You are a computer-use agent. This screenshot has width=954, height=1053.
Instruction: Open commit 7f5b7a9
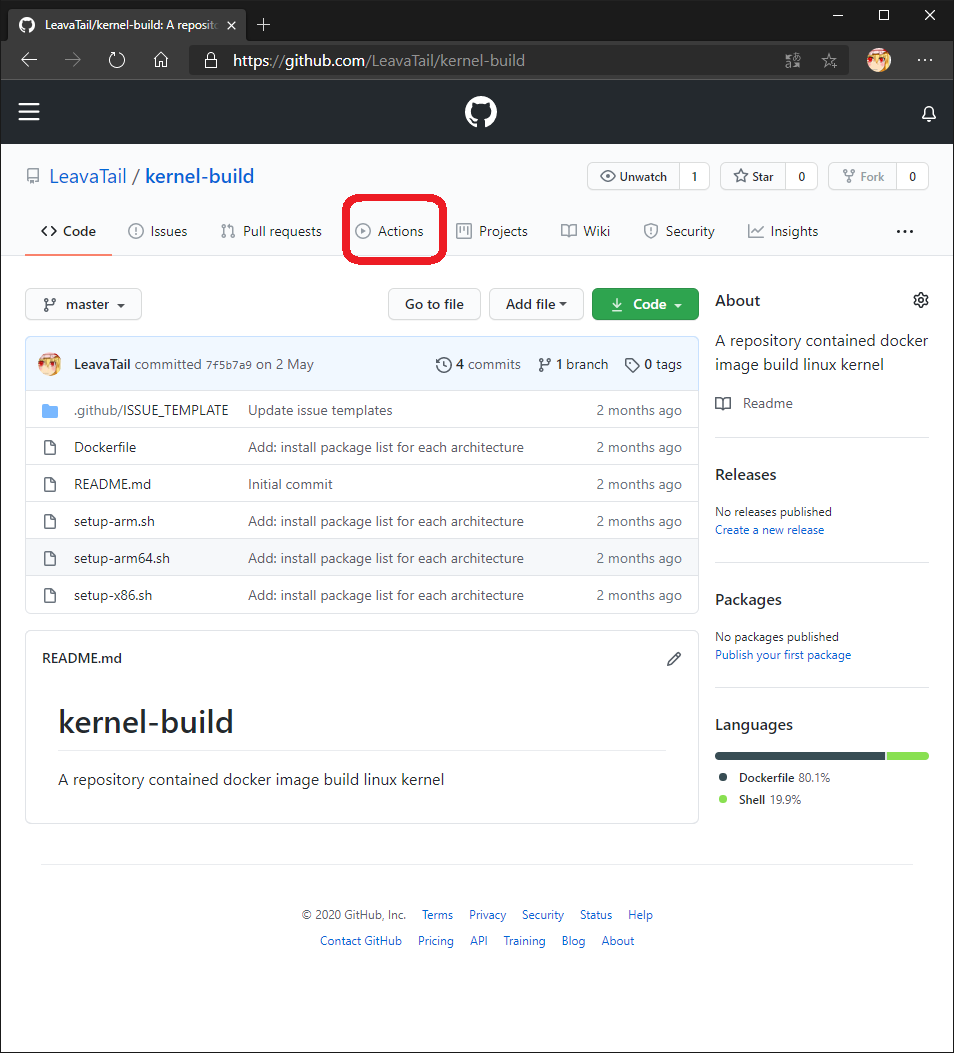pyautogui.click(x=228, y=365)
